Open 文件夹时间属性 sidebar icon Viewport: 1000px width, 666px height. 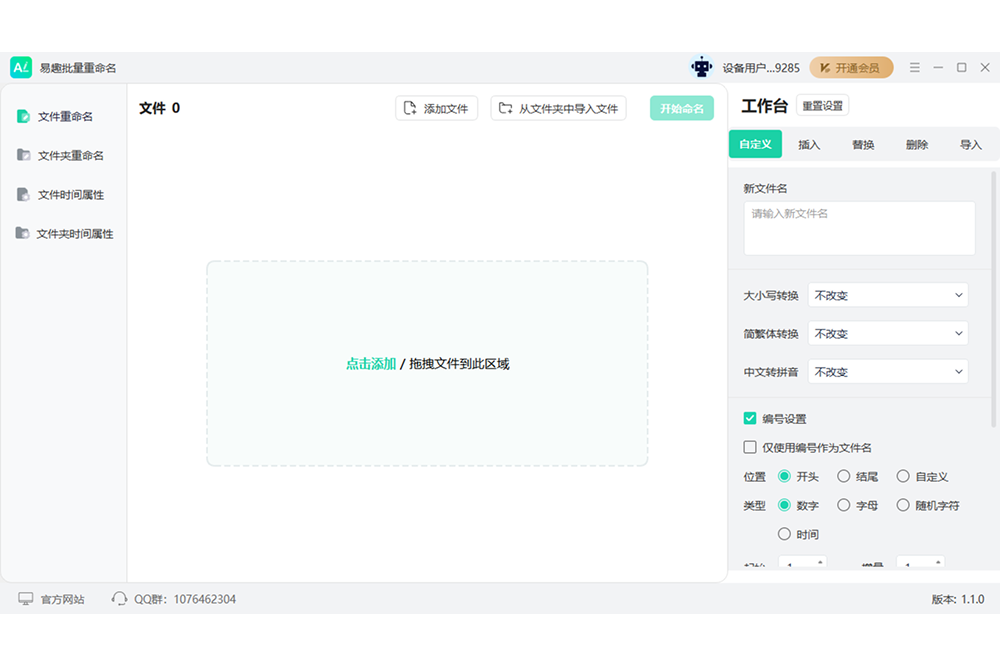pyautogui.click(x=22, y=233)
